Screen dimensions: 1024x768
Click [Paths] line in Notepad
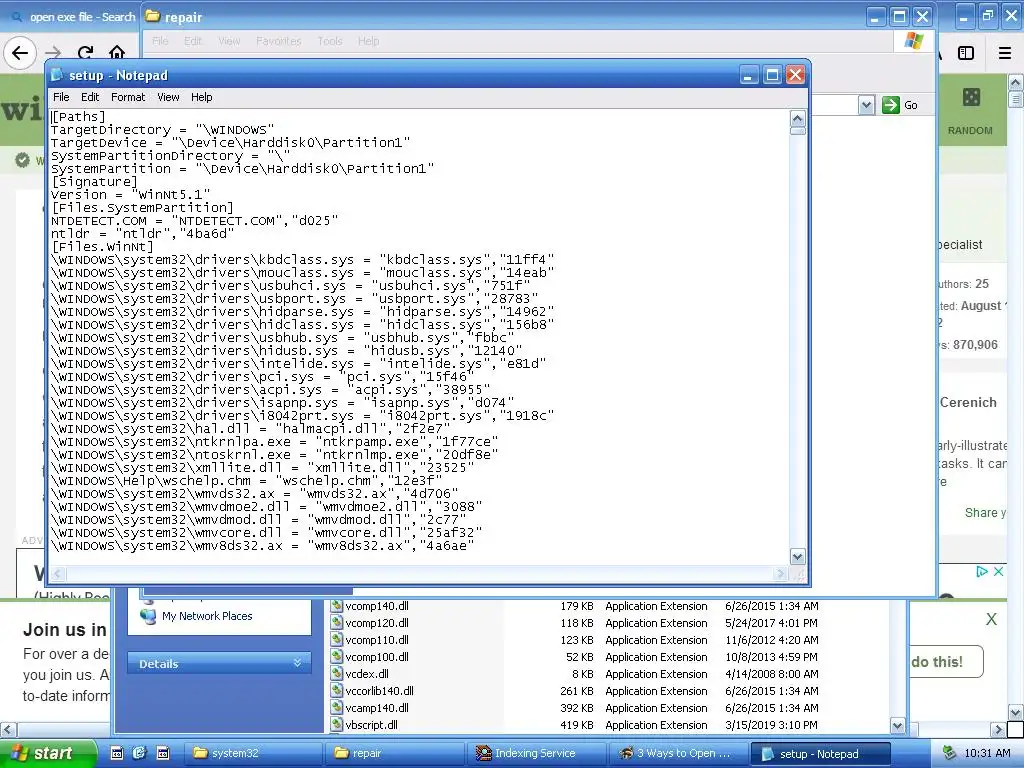(78, 116)
